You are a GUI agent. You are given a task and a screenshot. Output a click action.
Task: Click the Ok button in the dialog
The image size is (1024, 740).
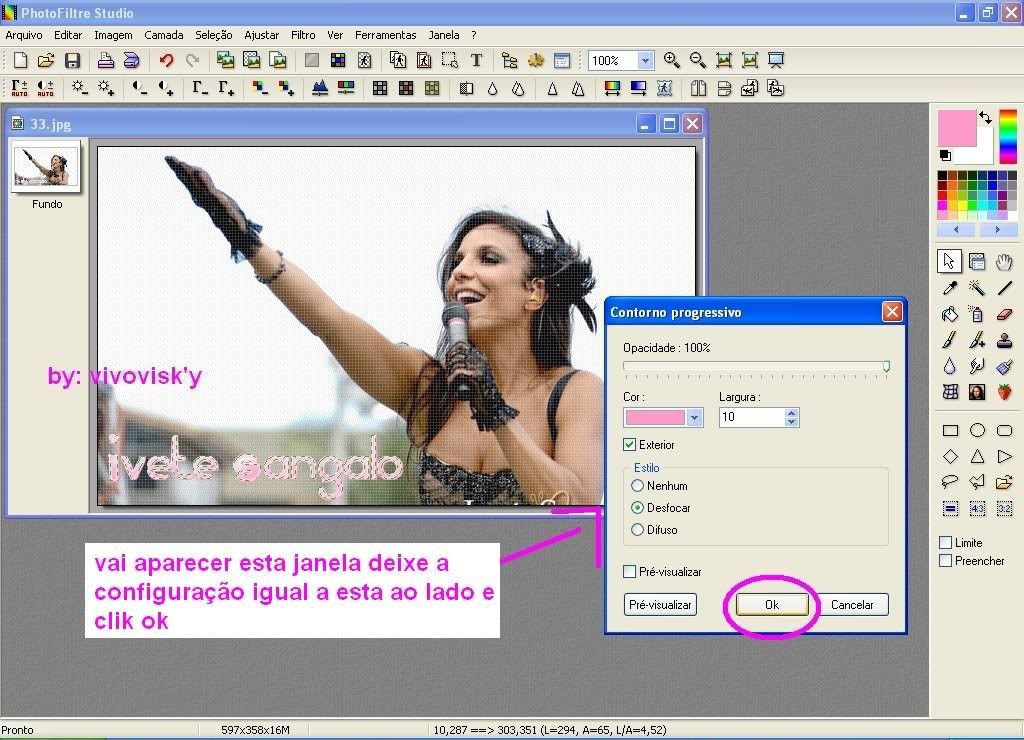[x=772, y=605]
